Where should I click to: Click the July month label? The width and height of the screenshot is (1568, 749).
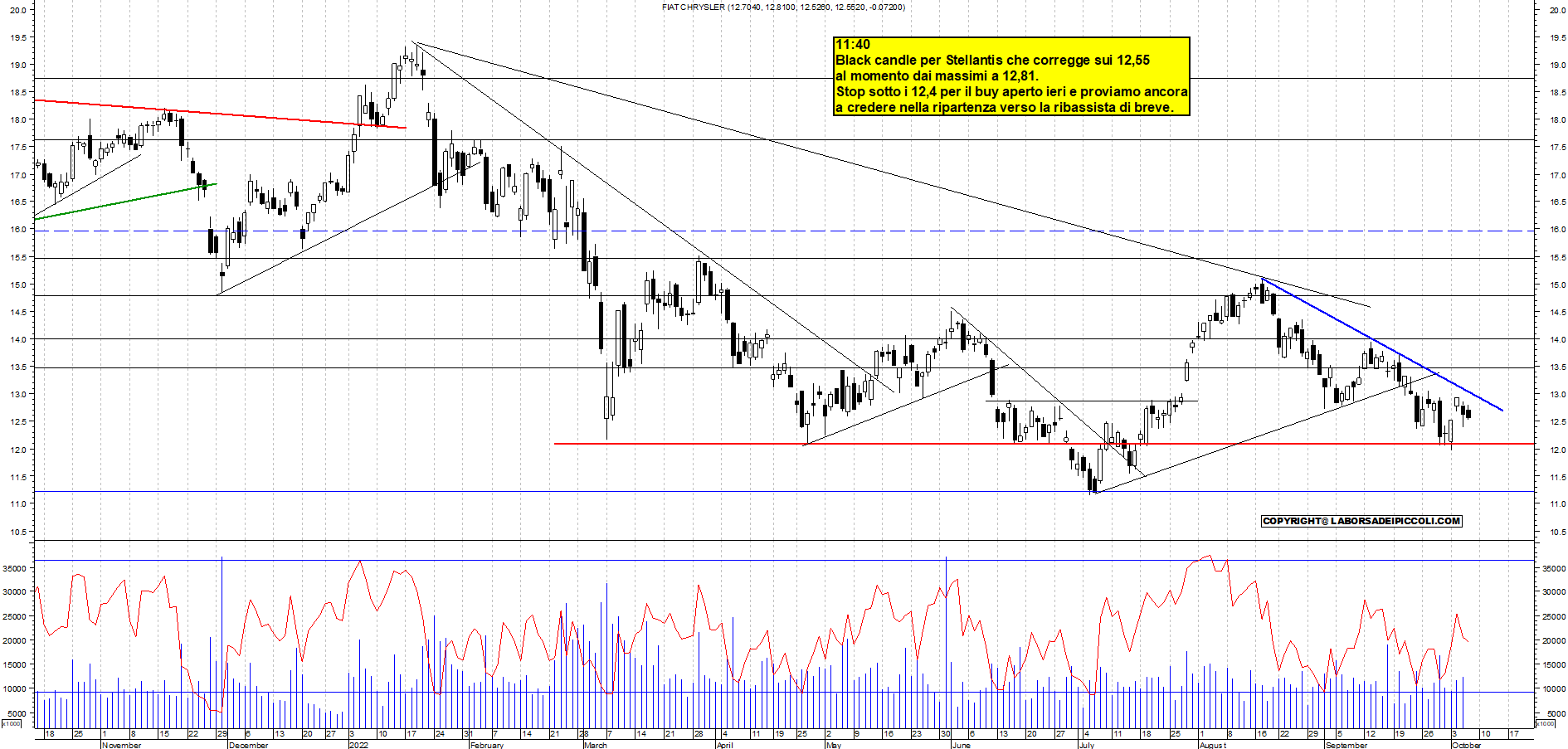click(1086, 745)
